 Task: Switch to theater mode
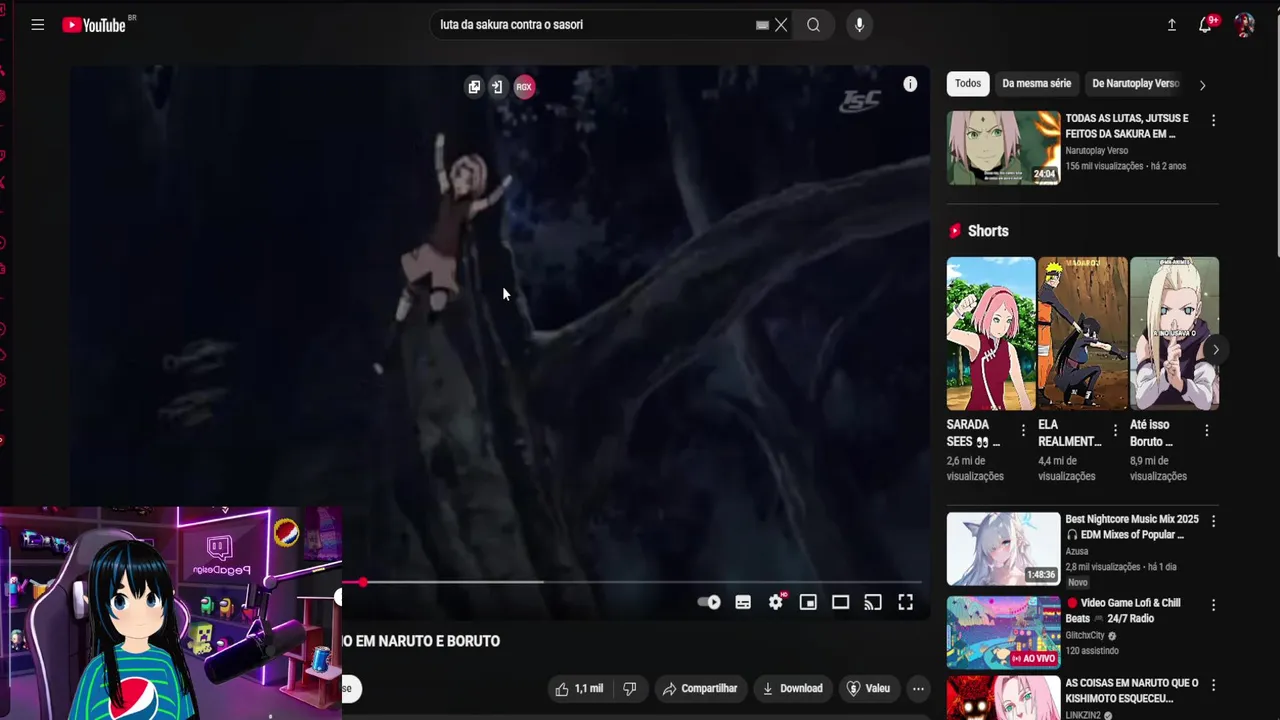point(841,602)
